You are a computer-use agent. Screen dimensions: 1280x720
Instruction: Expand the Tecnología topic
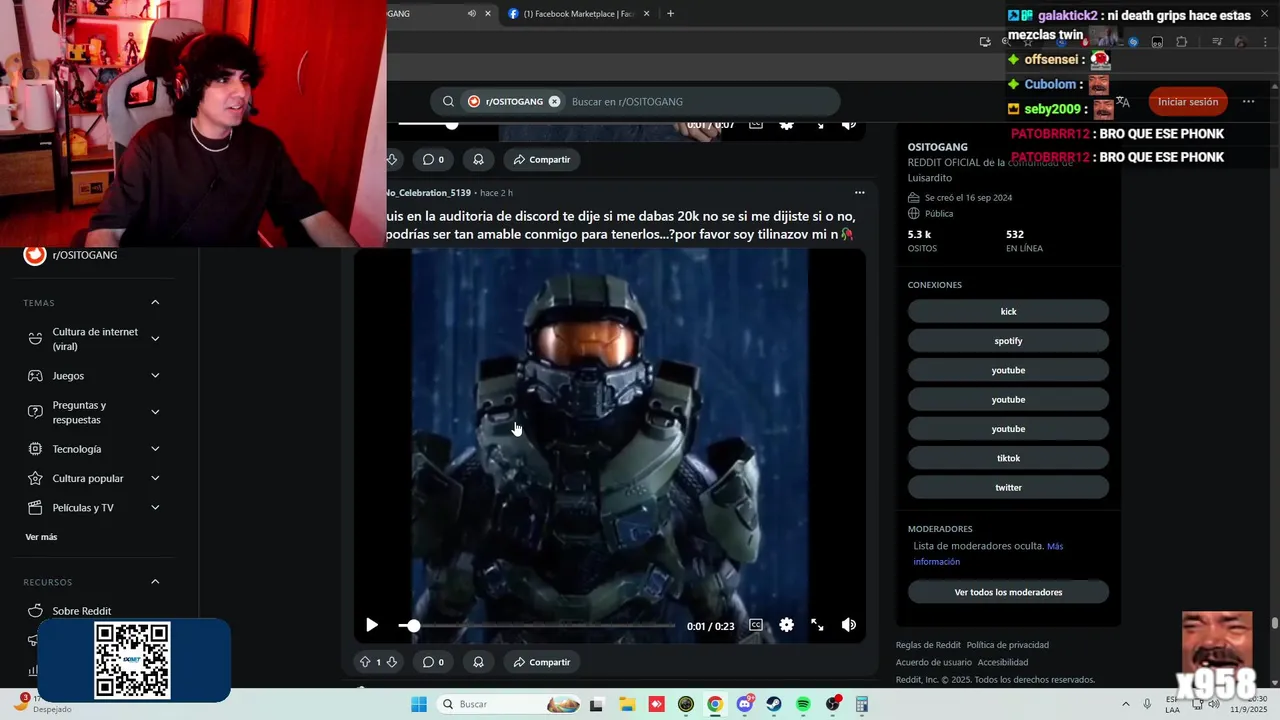[93, 449]
